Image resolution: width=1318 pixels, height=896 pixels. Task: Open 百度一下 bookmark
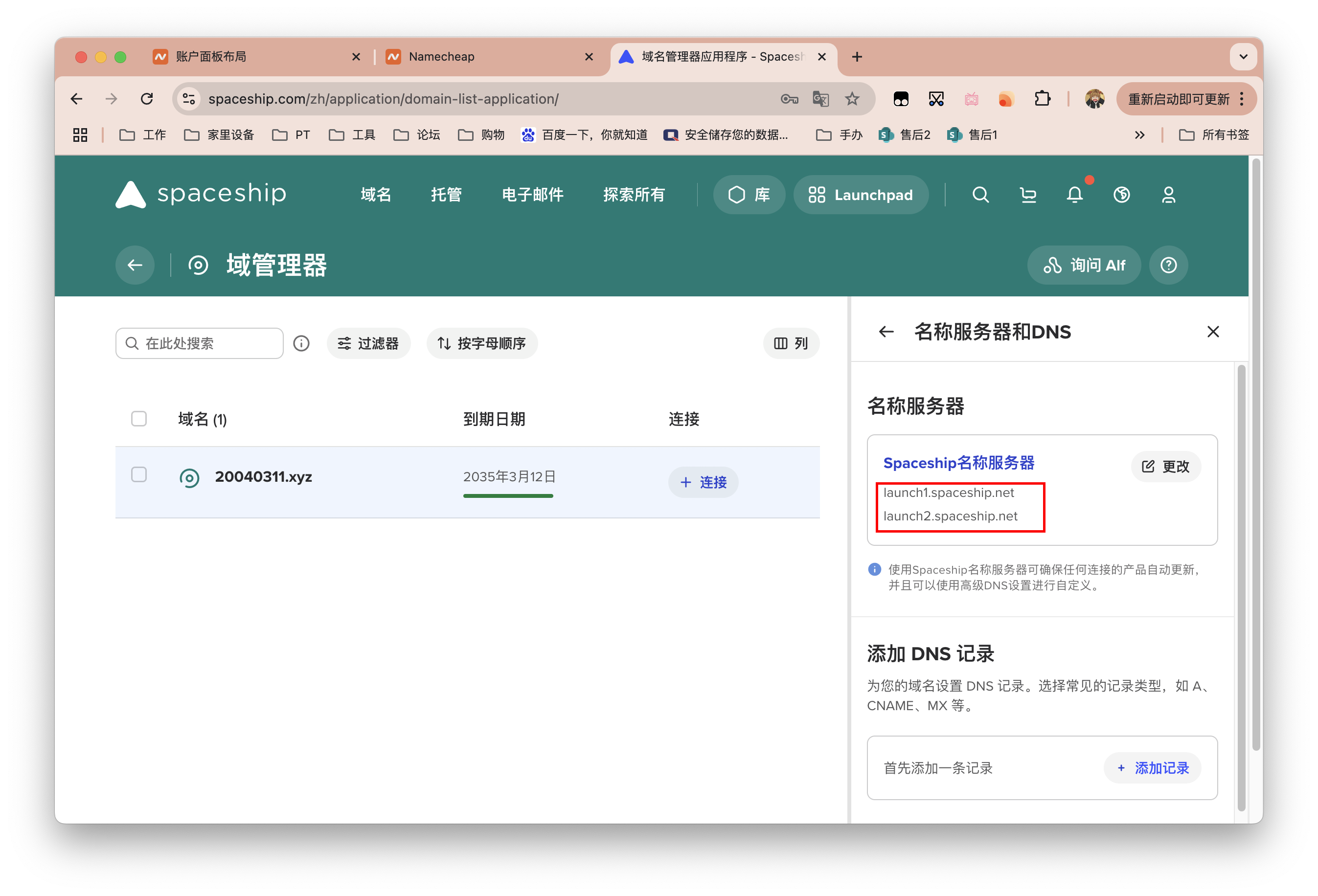pos(585,135)
